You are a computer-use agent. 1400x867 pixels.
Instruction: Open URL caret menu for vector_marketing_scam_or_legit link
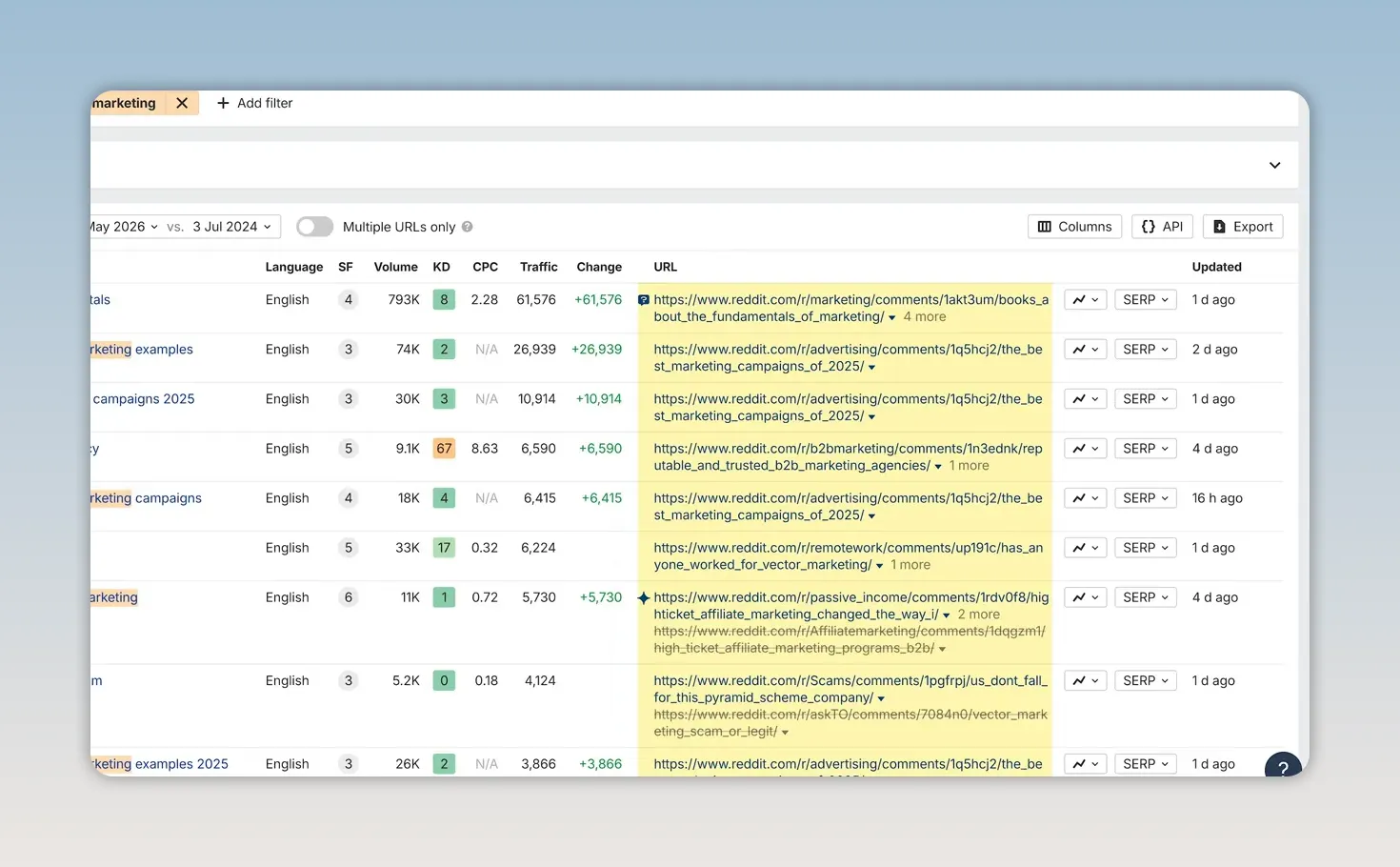(785, 733)
